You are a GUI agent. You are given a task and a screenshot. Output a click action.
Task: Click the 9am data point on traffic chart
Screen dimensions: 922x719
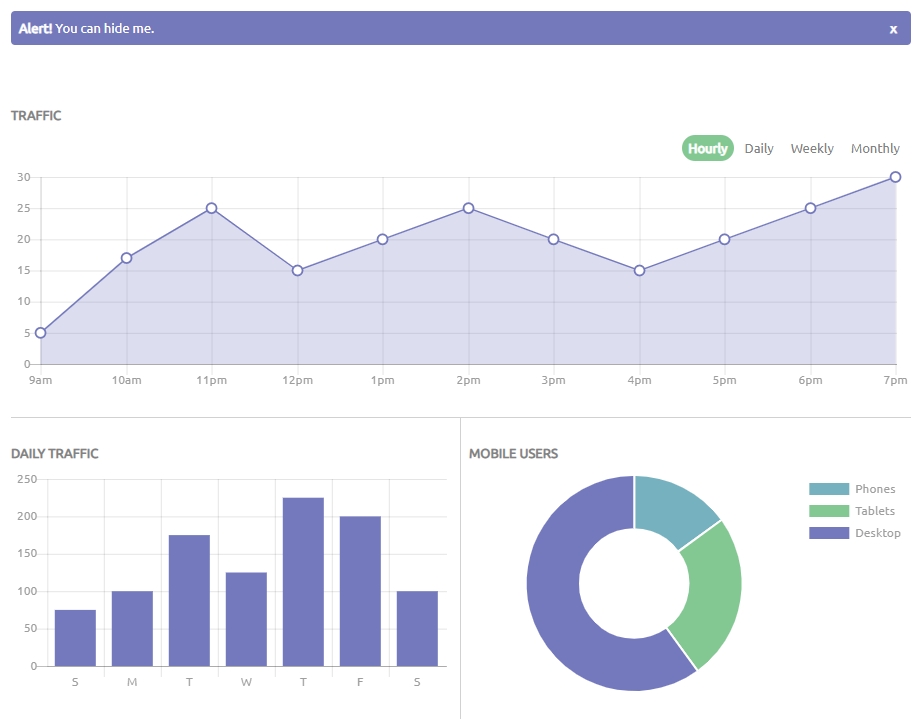tap(41, 333)
